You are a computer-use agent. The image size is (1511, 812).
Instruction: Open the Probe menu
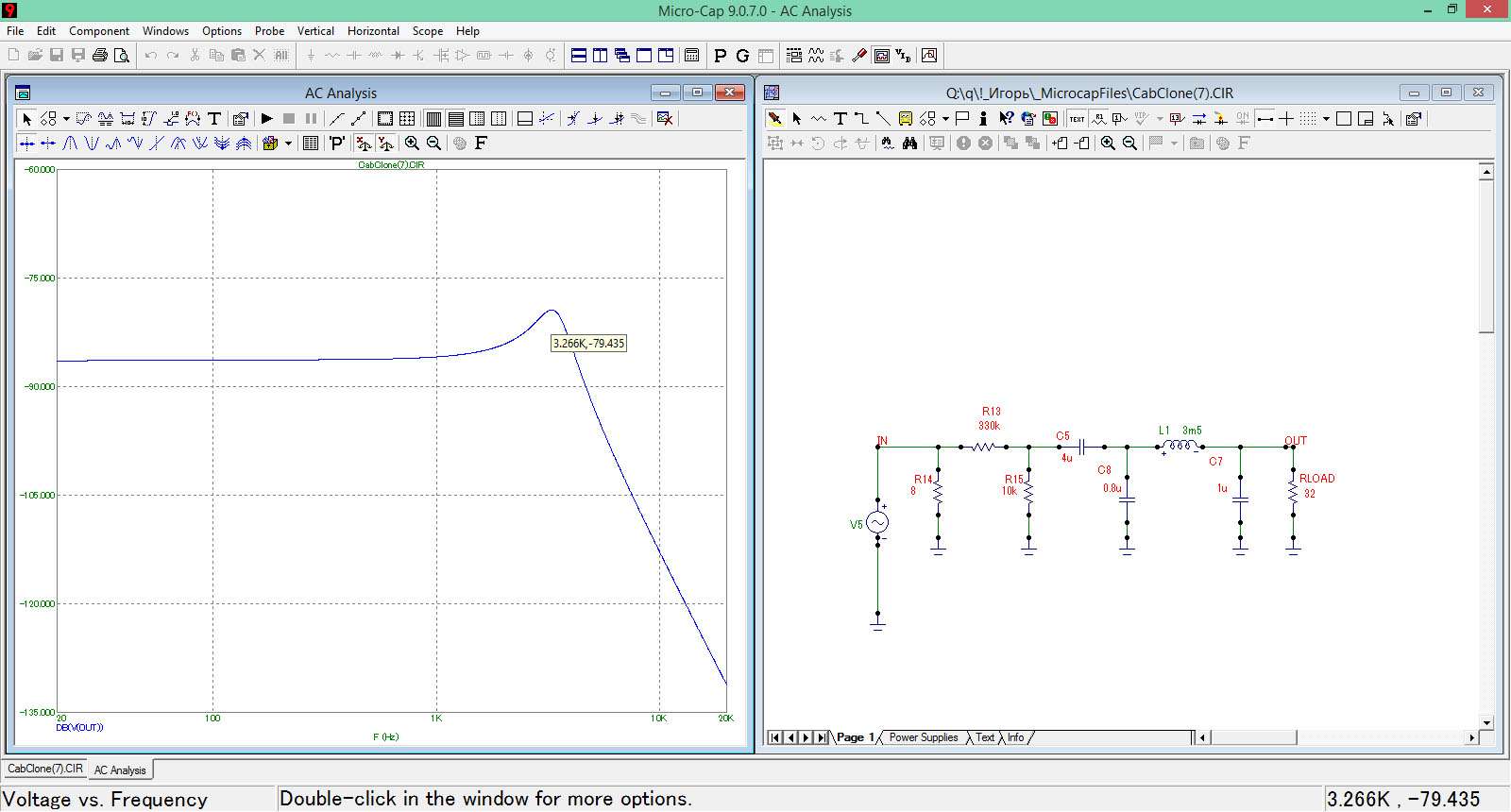(x=269, y=31)
